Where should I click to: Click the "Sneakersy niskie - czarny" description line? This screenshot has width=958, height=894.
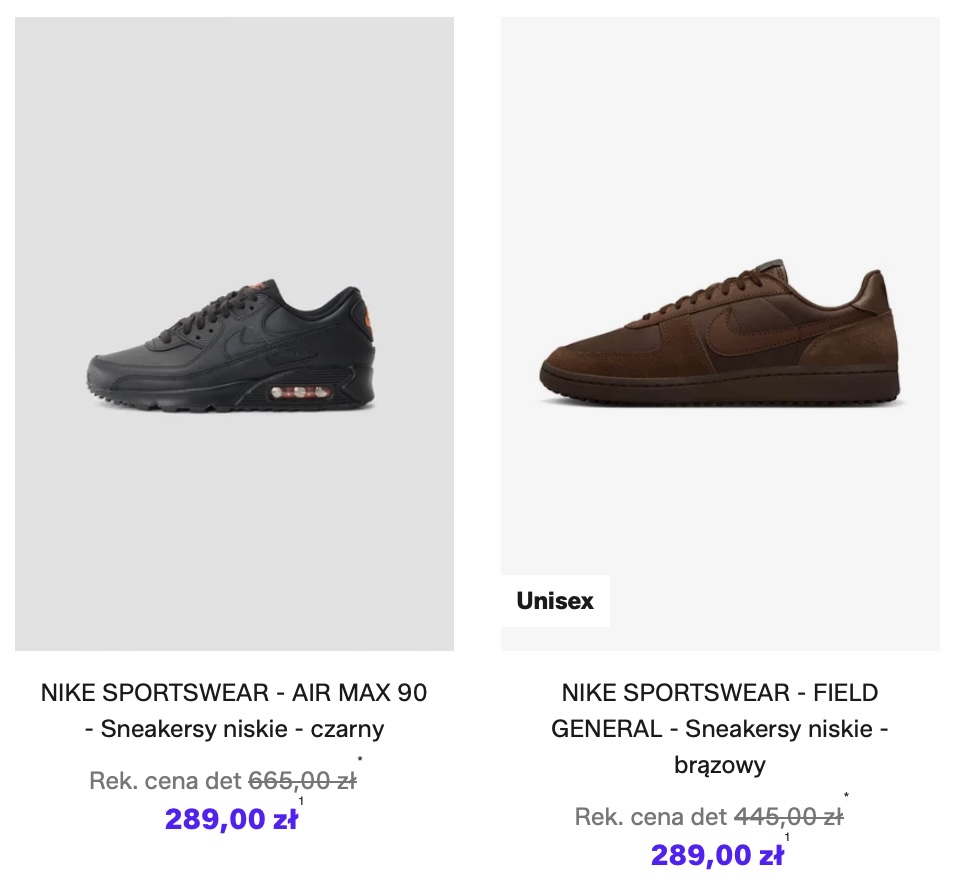click(242, 729)
